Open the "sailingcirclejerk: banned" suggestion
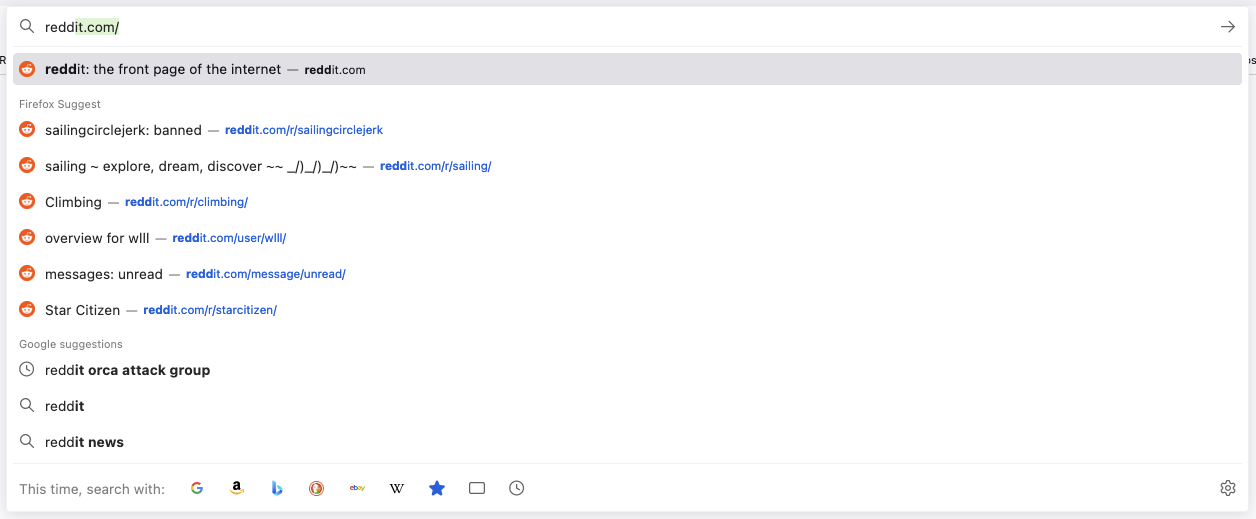1256x519 pixels. coord(627,130)
